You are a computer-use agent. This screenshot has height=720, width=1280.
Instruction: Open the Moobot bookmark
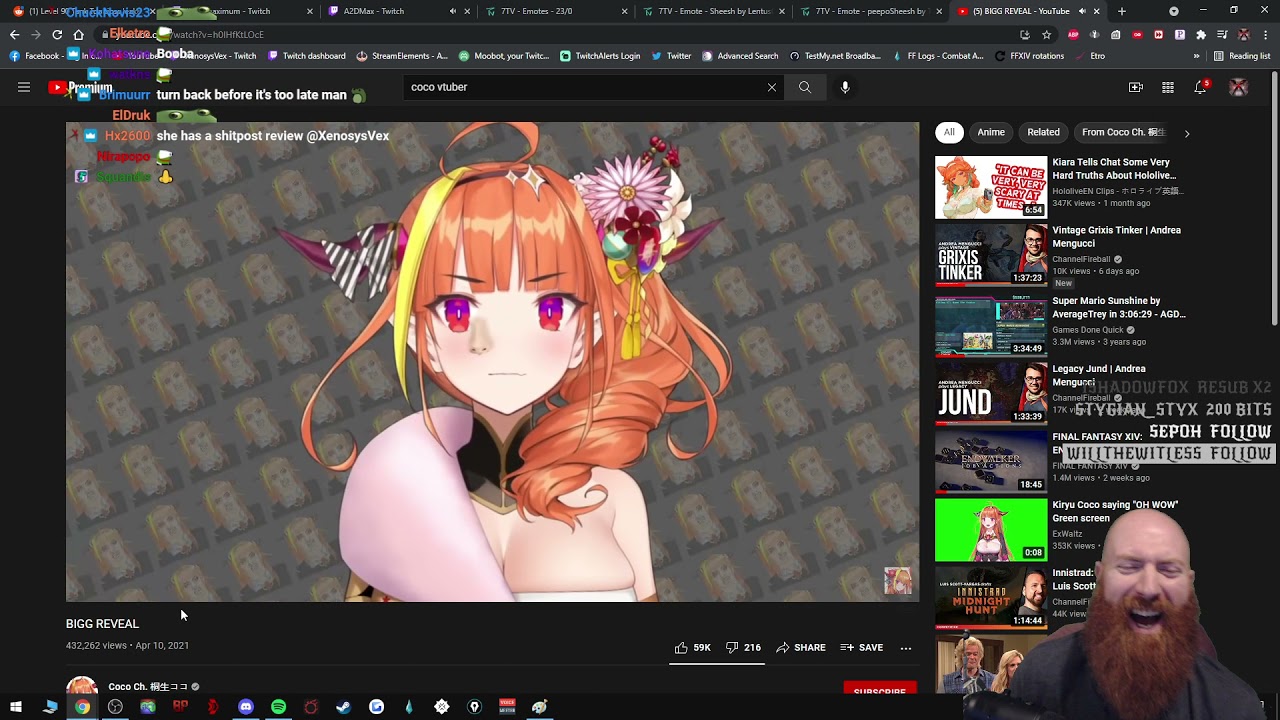pos(504,56)
